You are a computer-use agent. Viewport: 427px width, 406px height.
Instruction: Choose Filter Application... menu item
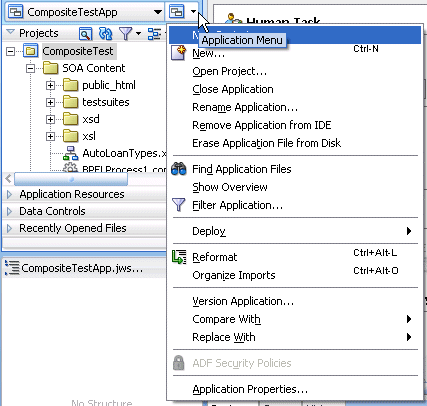click(295, 205)
